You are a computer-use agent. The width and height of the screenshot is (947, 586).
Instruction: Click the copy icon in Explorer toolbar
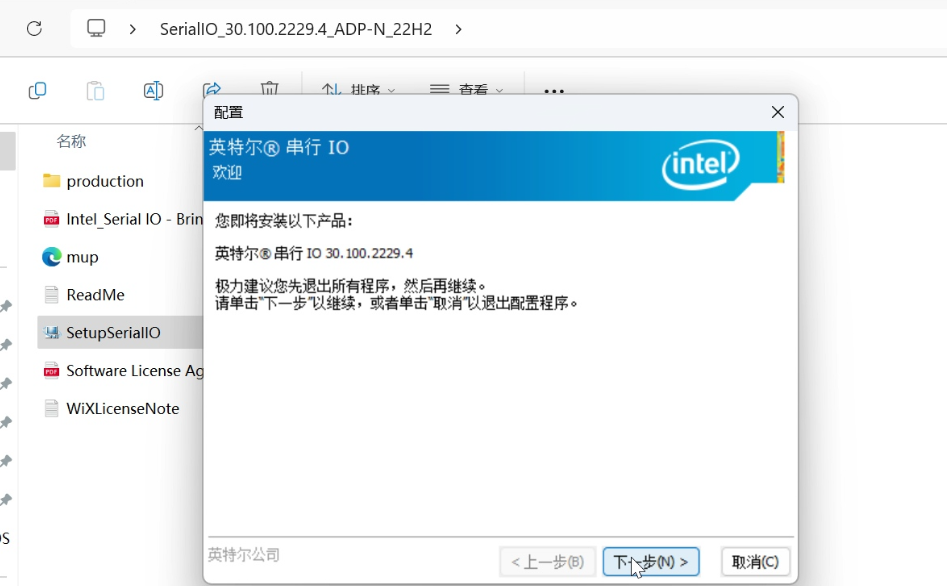(x=38, y=91)
